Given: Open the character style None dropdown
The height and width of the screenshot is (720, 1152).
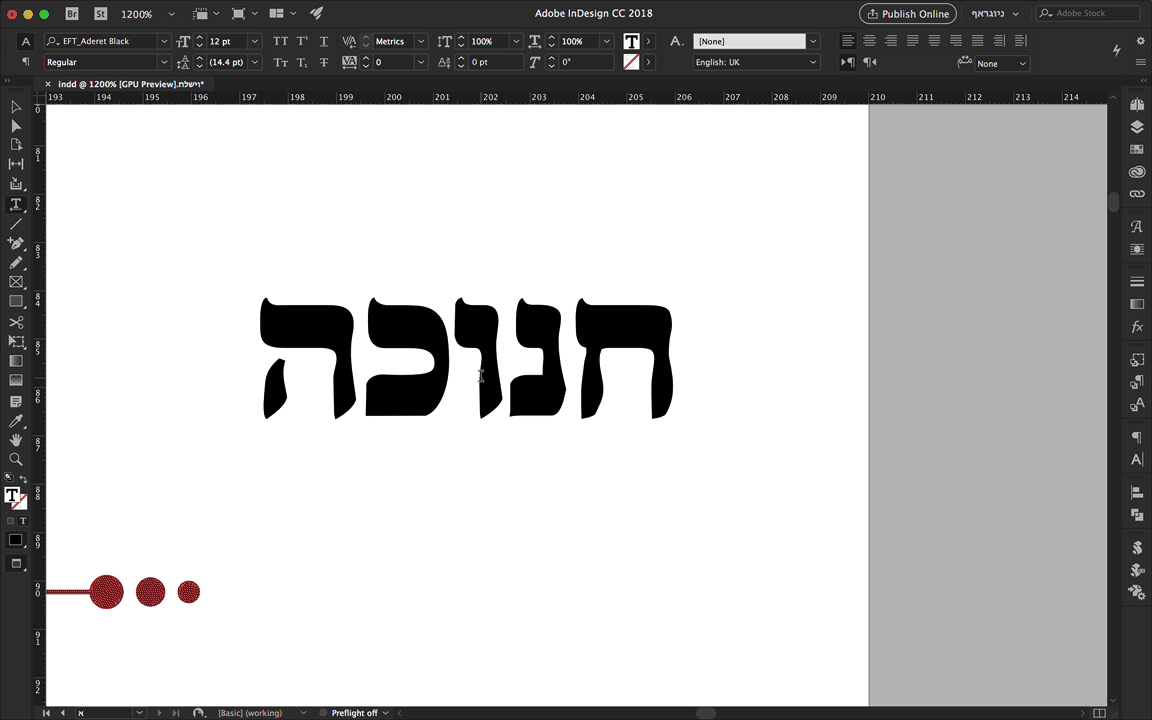Looking at the screenshot, I should (813, 41).
